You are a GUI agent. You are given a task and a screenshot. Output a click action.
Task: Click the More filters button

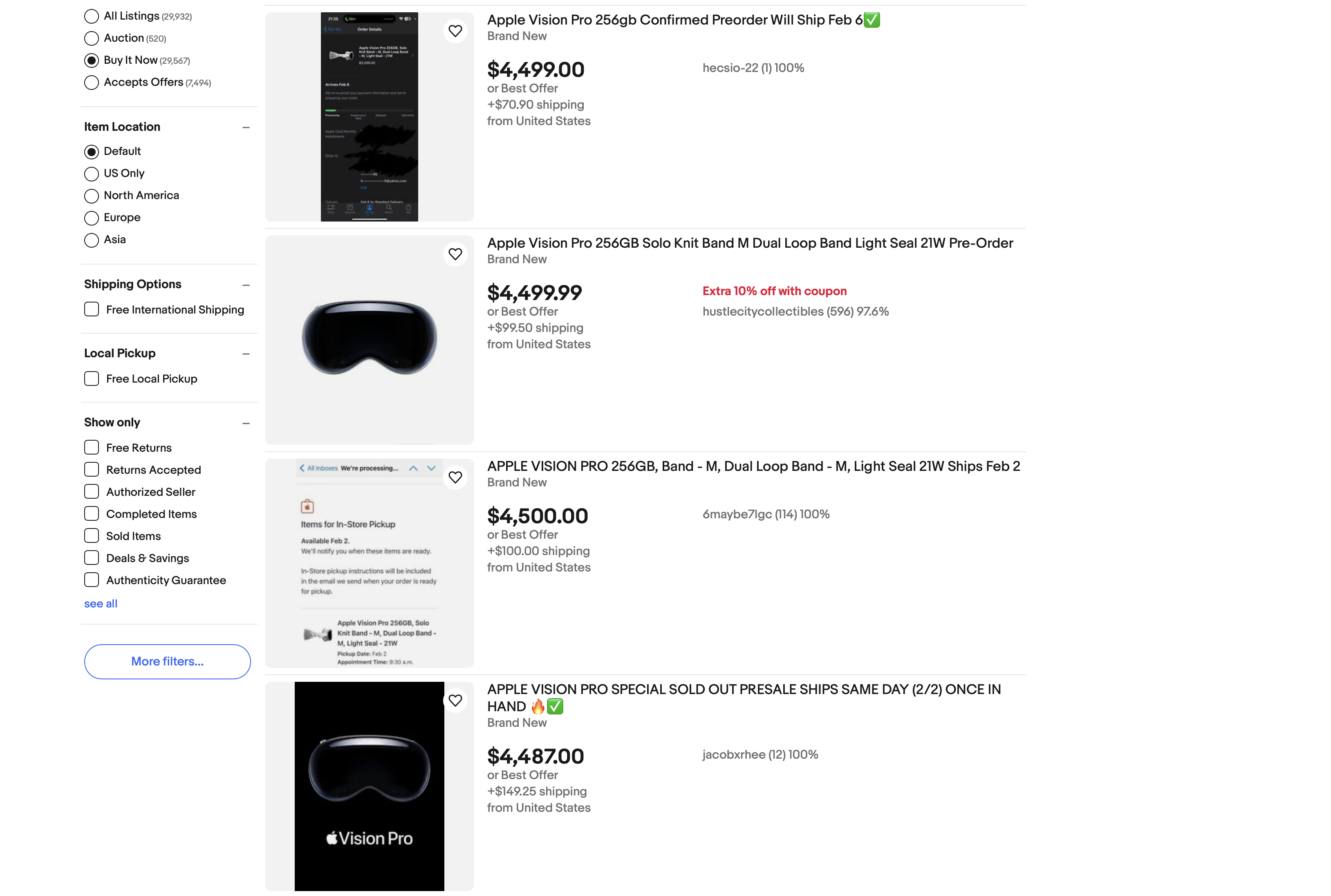(x=167, y=661)
